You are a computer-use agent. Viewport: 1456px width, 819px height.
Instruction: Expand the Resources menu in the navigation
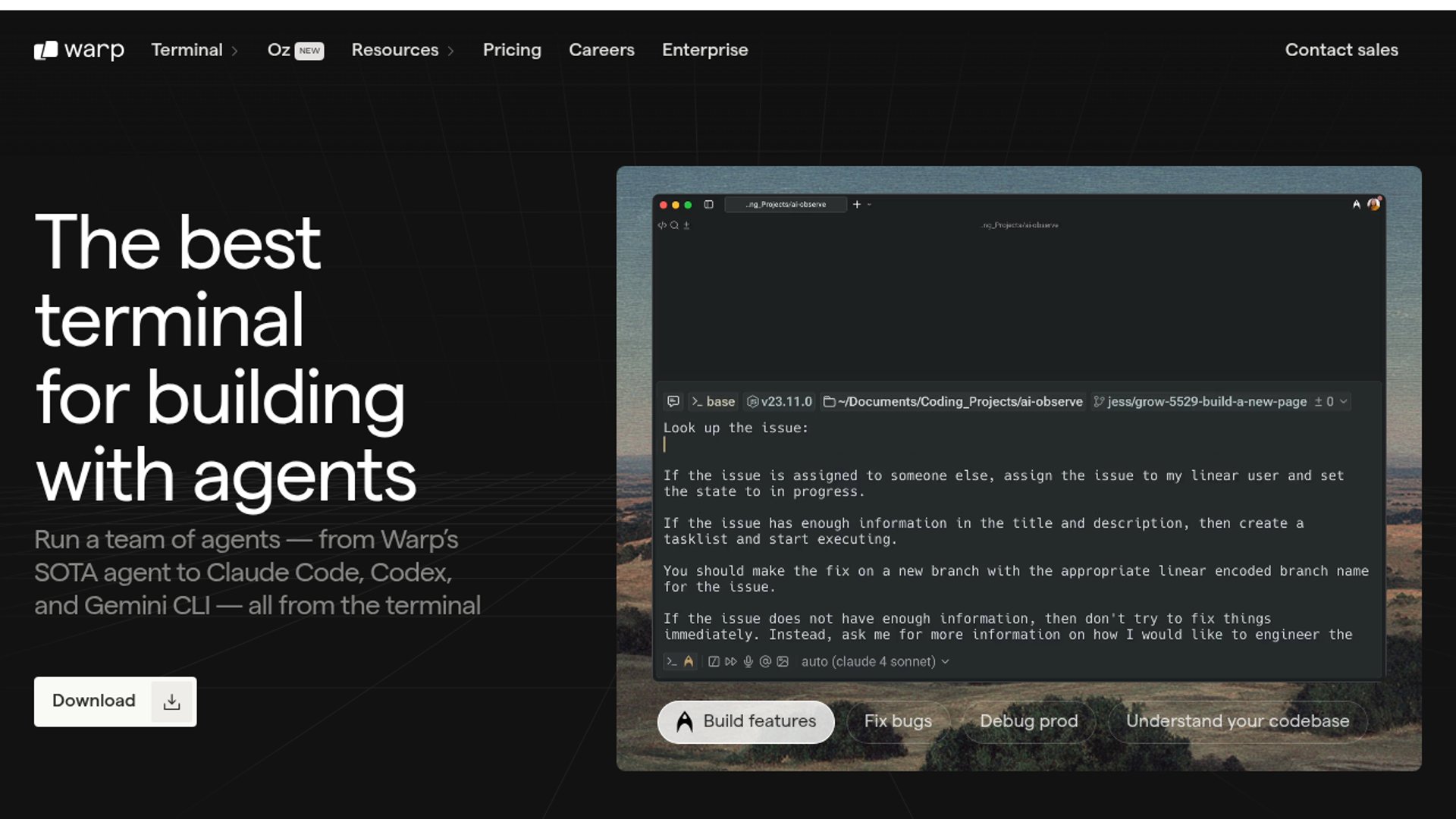402,50
